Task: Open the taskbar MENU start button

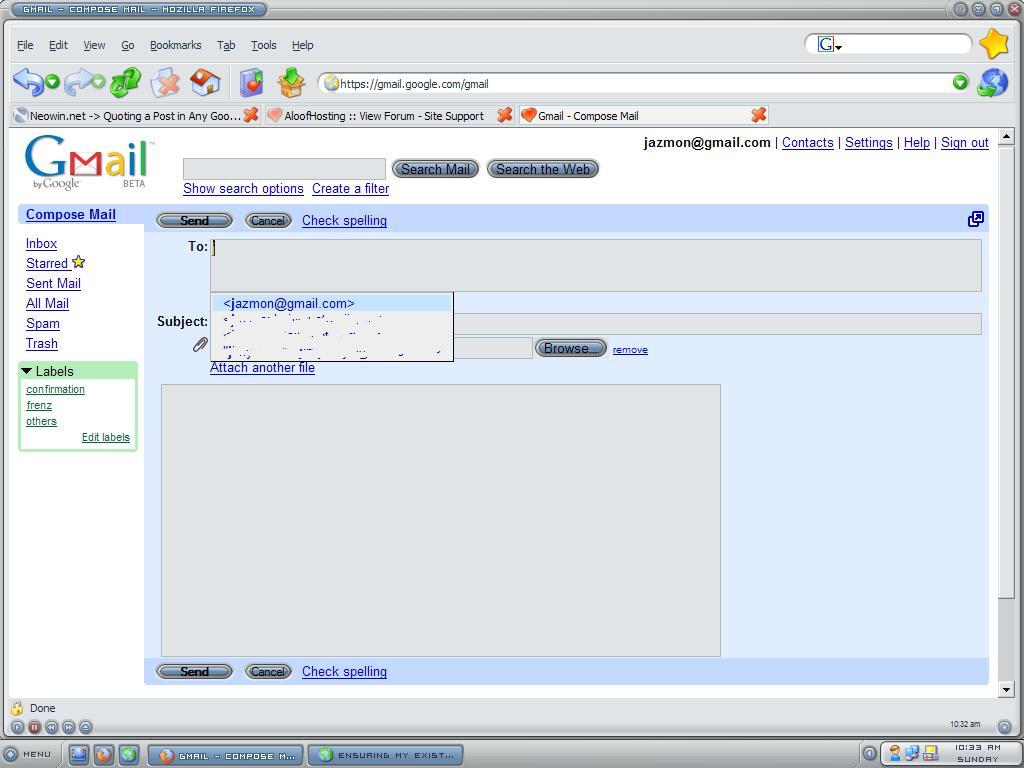Action: coord(29,754)
